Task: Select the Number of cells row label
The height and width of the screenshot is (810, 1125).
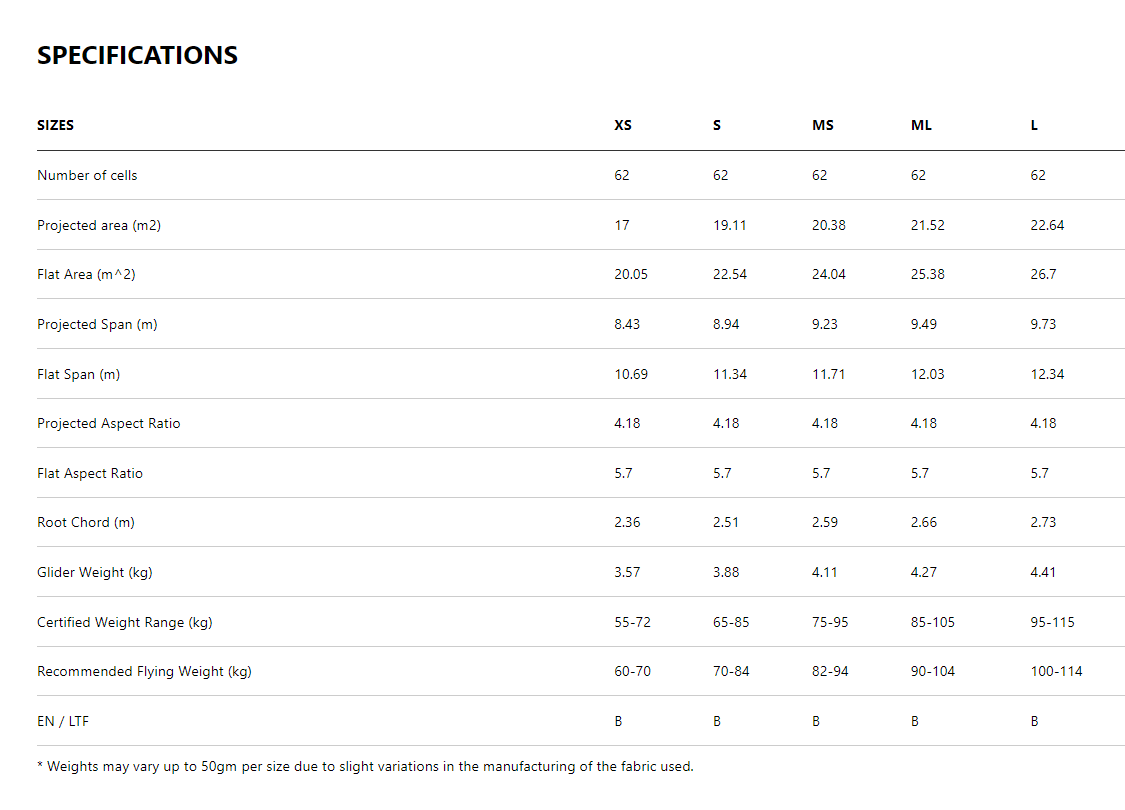Action: point(87,176)
